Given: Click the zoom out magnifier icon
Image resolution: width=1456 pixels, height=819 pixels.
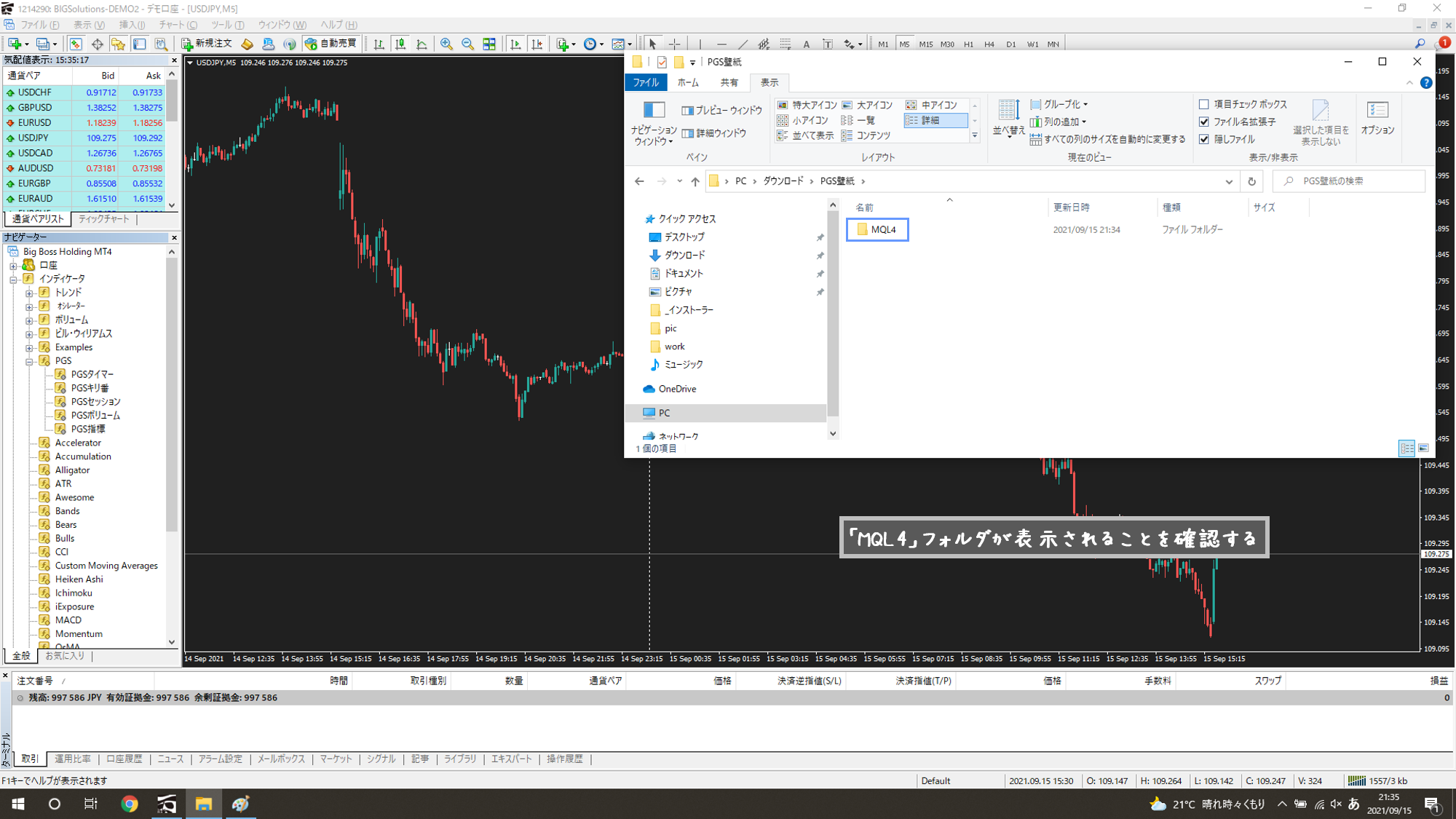Looking at the screenshot, I should pyautogui.click(x=467, y=44).
